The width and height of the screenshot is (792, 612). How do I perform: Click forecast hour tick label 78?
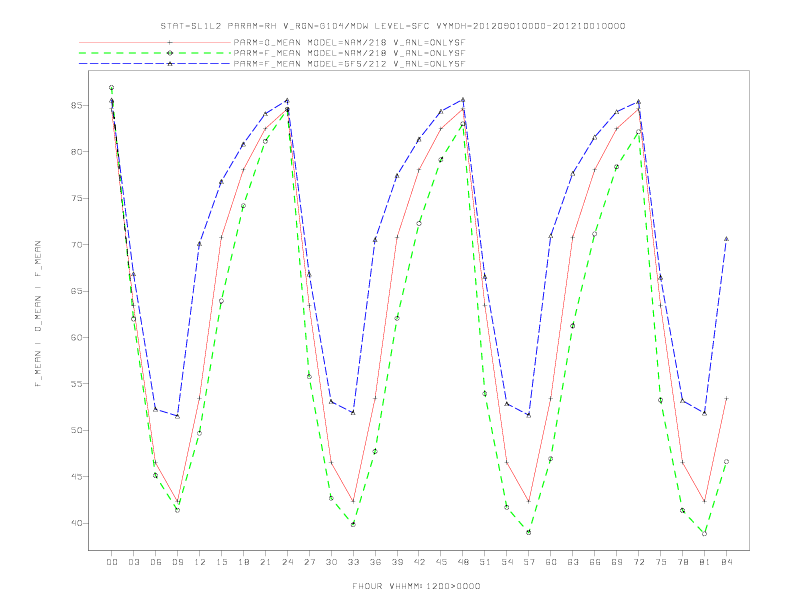683,562
